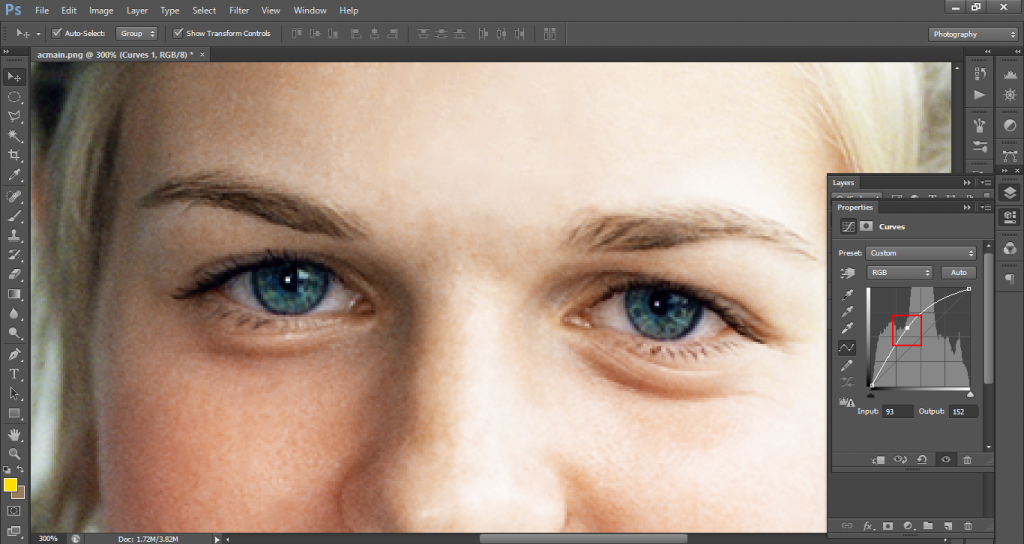Select the Path Selection tool
The image size is (1024, 544).
(x=14, y=394)
